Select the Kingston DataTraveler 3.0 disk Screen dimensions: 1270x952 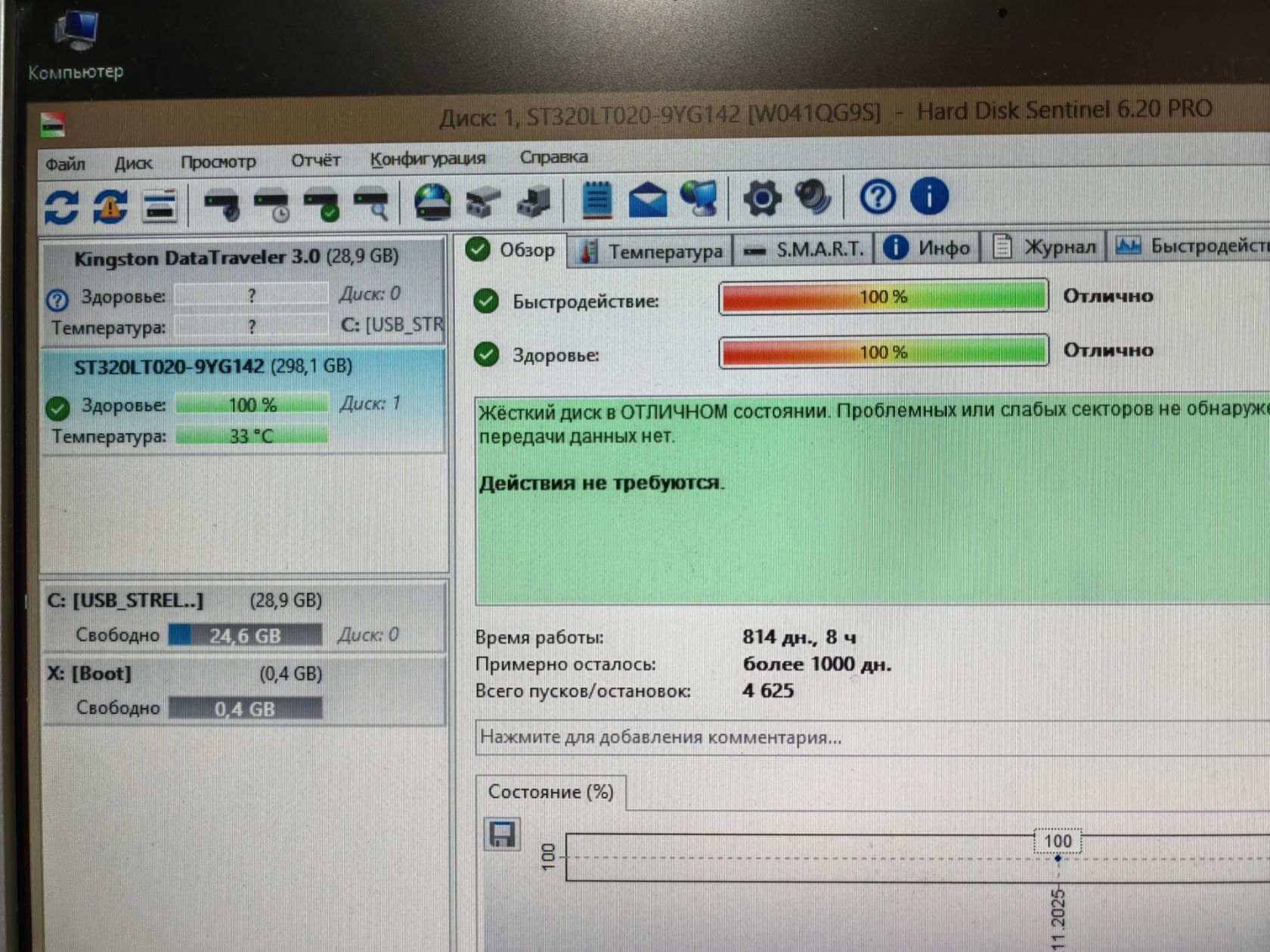click(243, 292)
